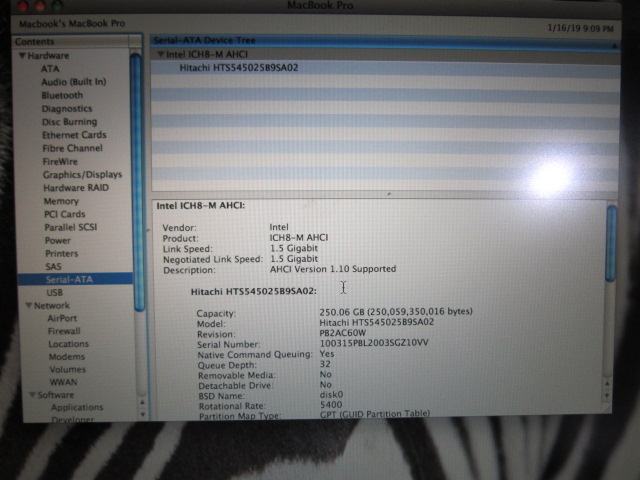This screenshot has height=480, width=640.
Task: Open Power information
Action: click(x=58, y=240)
